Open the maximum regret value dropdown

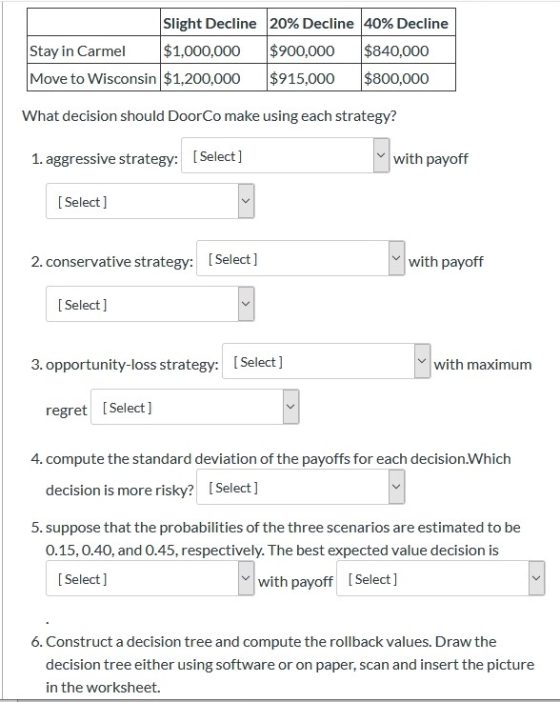click(x=195, y=407)
